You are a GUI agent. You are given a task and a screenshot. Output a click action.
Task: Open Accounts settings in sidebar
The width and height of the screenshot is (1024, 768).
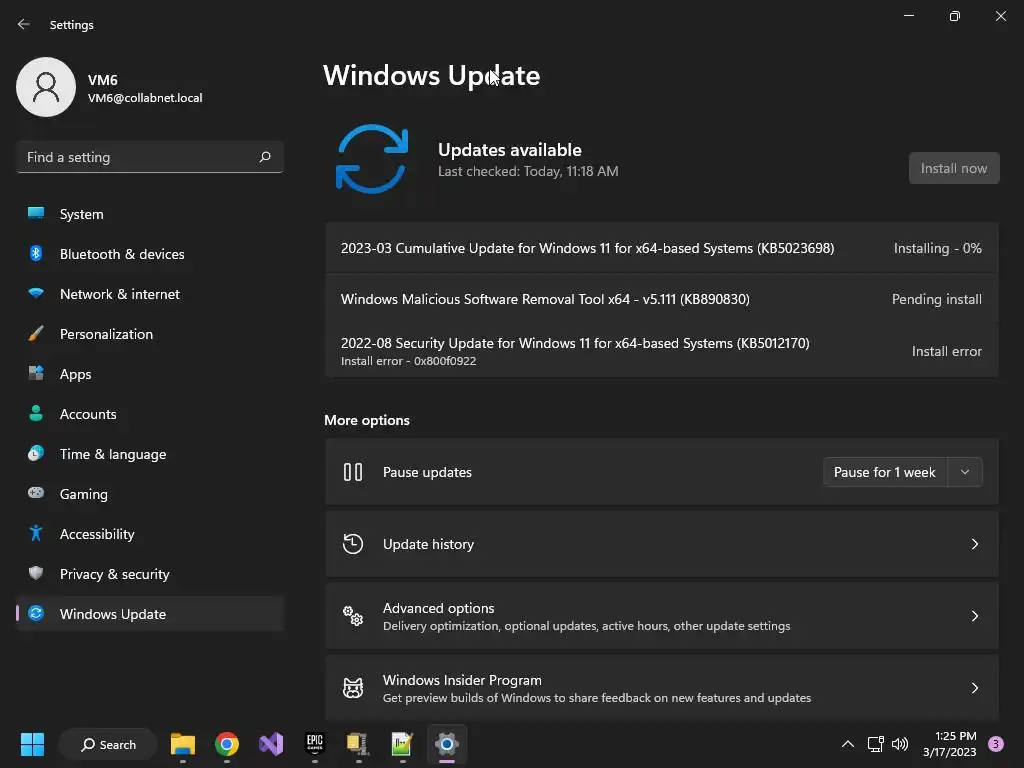[x=150, y=414]
